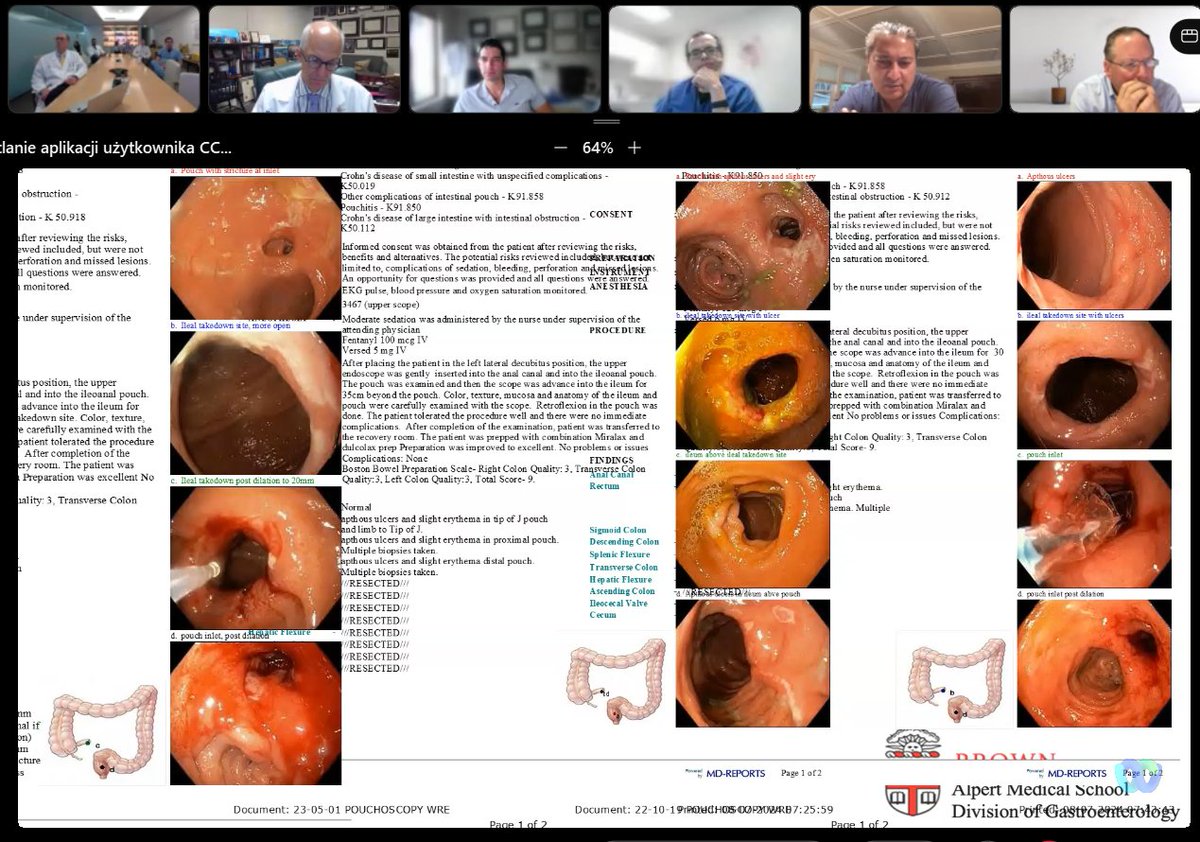Viewport: 1200px width, 842px height.
Task: Click the MD-REPORTS link in the right footer
Action: (x=1077, y=773)
